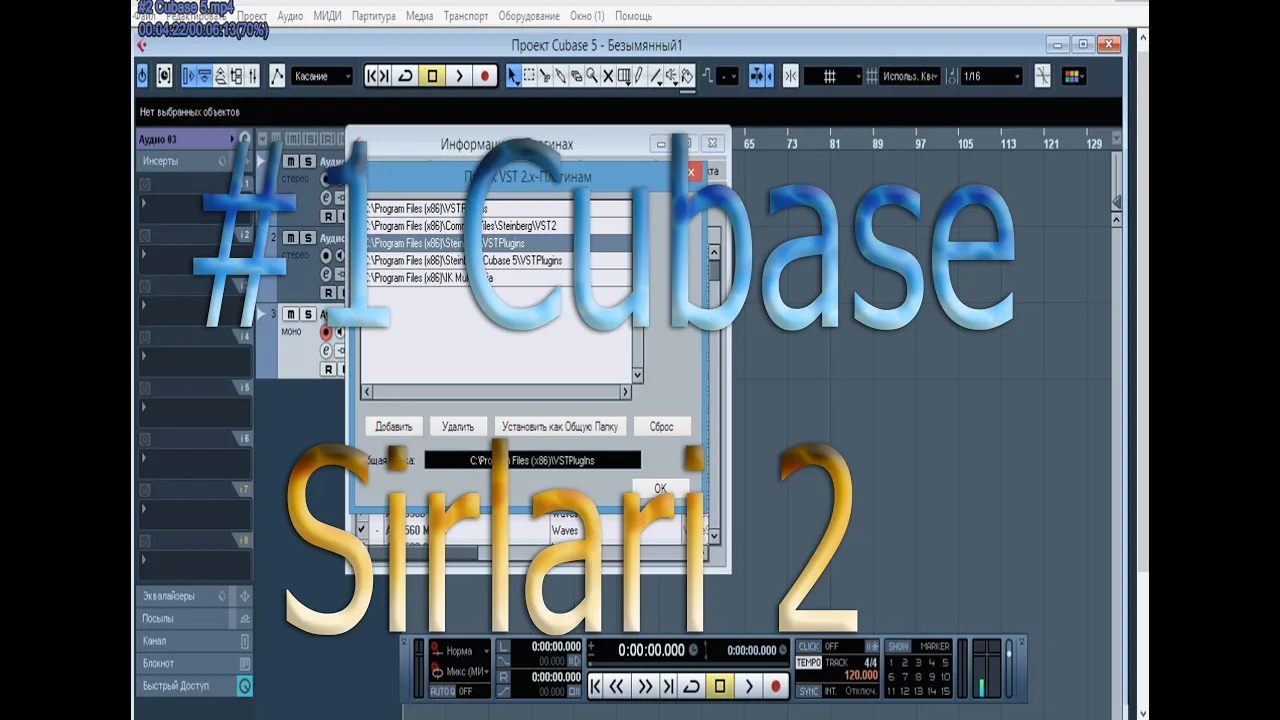The width and height of the screenshot is (1280, 720).
Task: Open the Помощь menu
Action: click(633, 16)
